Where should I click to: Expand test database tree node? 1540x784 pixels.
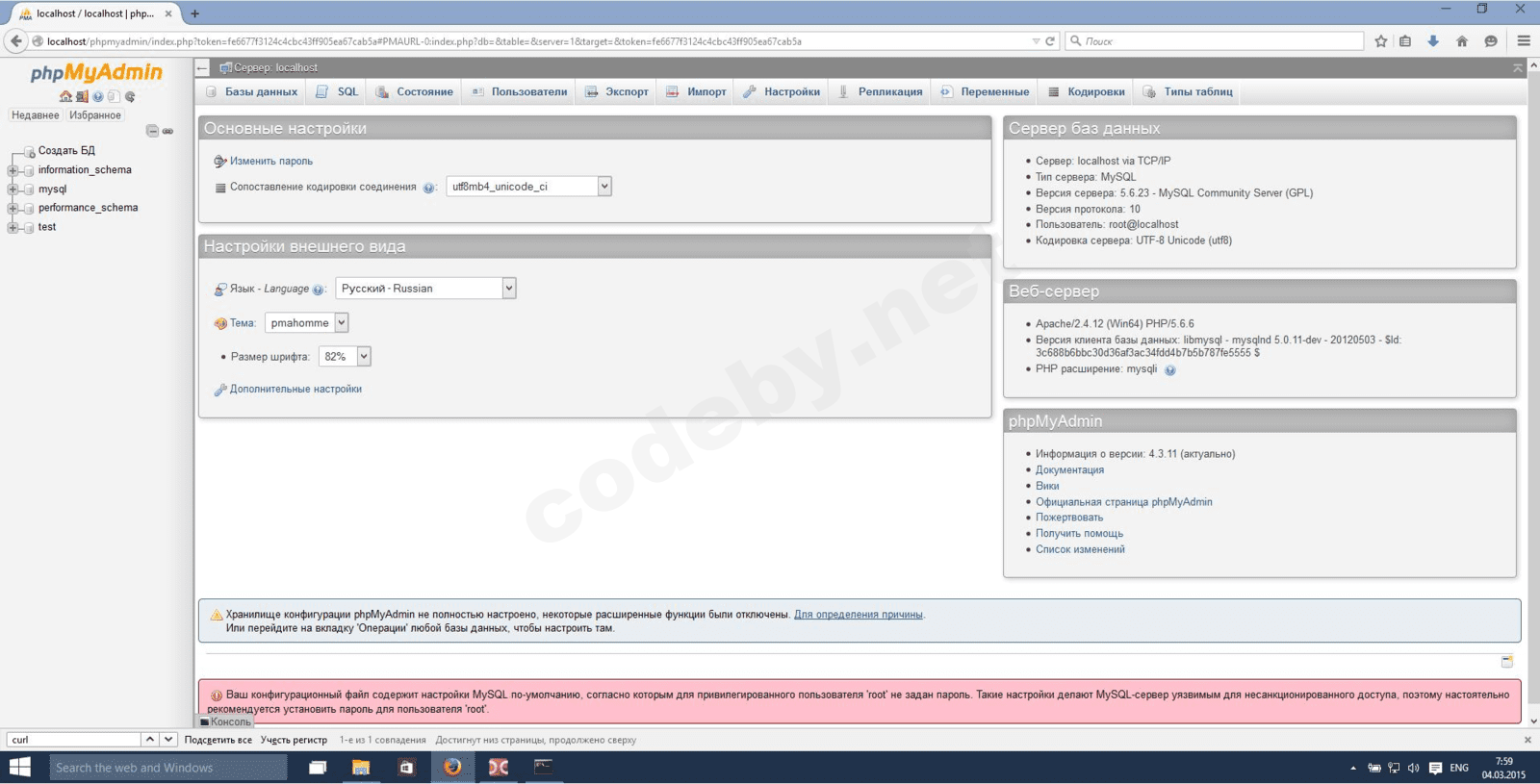click(x=13, y=227)
